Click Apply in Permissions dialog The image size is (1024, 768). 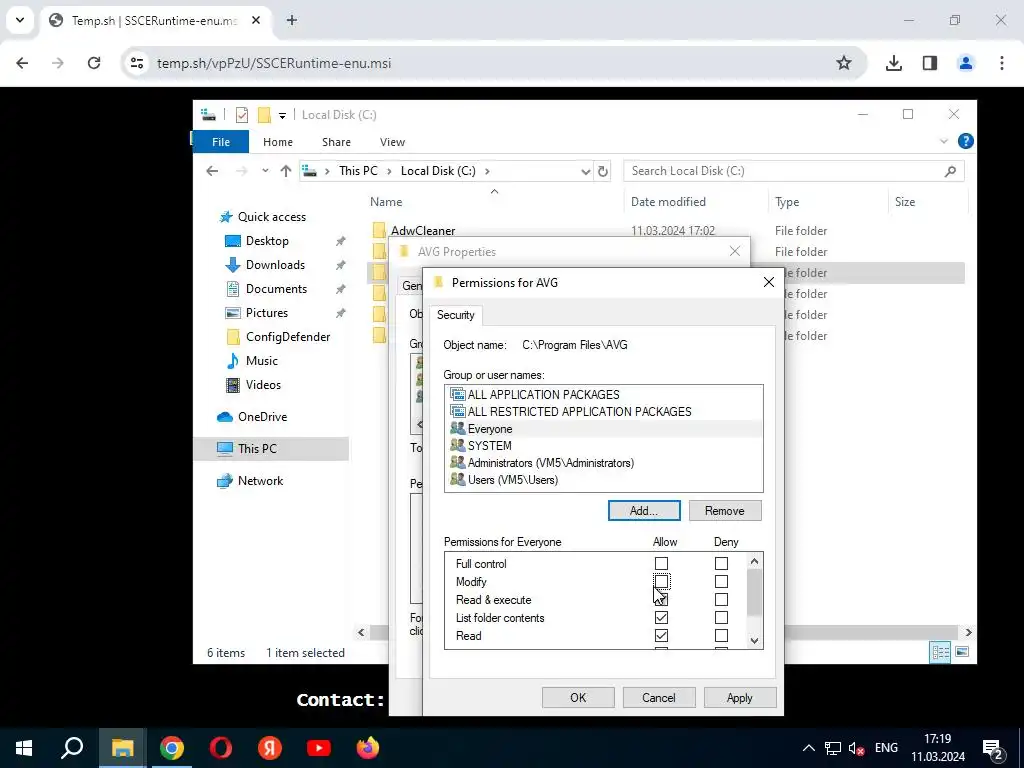tap(740, 697)
